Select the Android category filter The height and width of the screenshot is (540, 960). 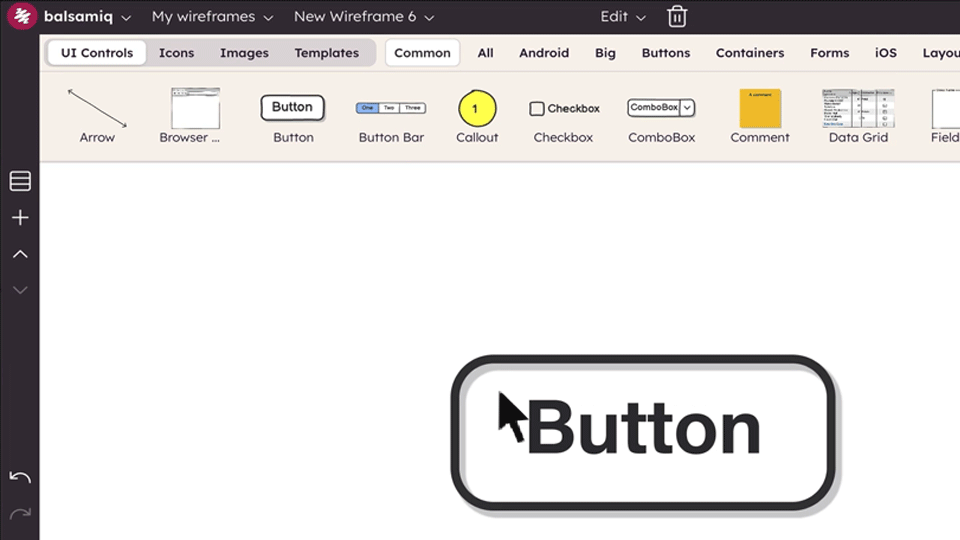(544, 53)
